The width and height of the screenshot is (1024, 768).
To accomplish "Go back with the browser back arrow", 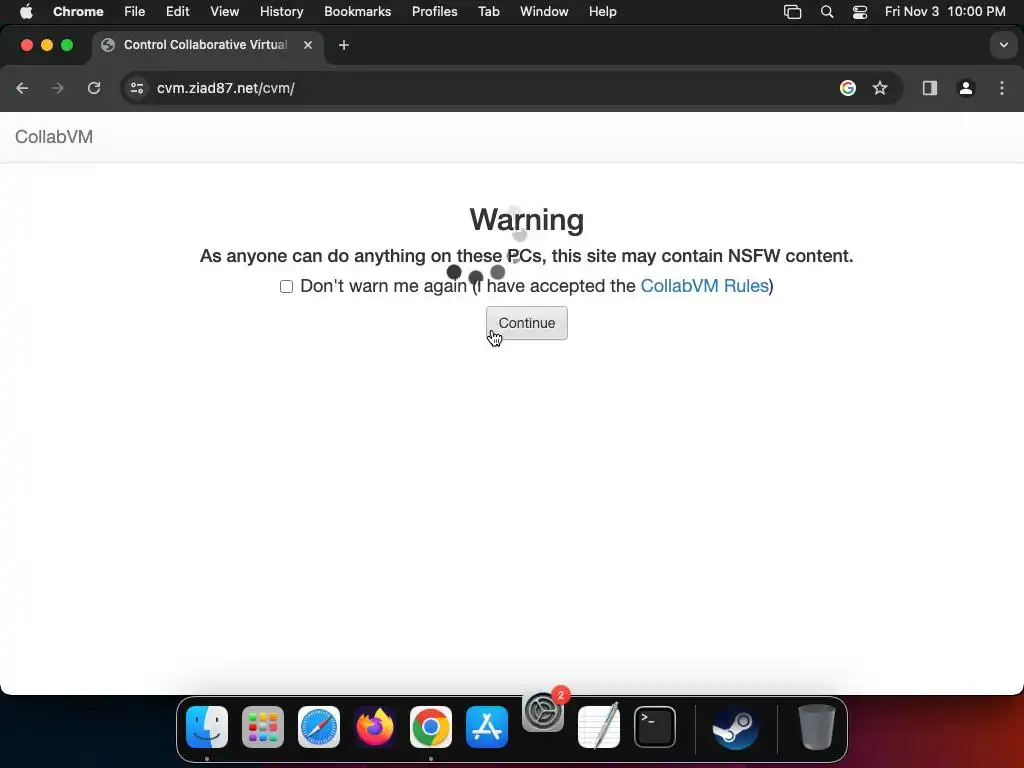I will tap(22, 88).
